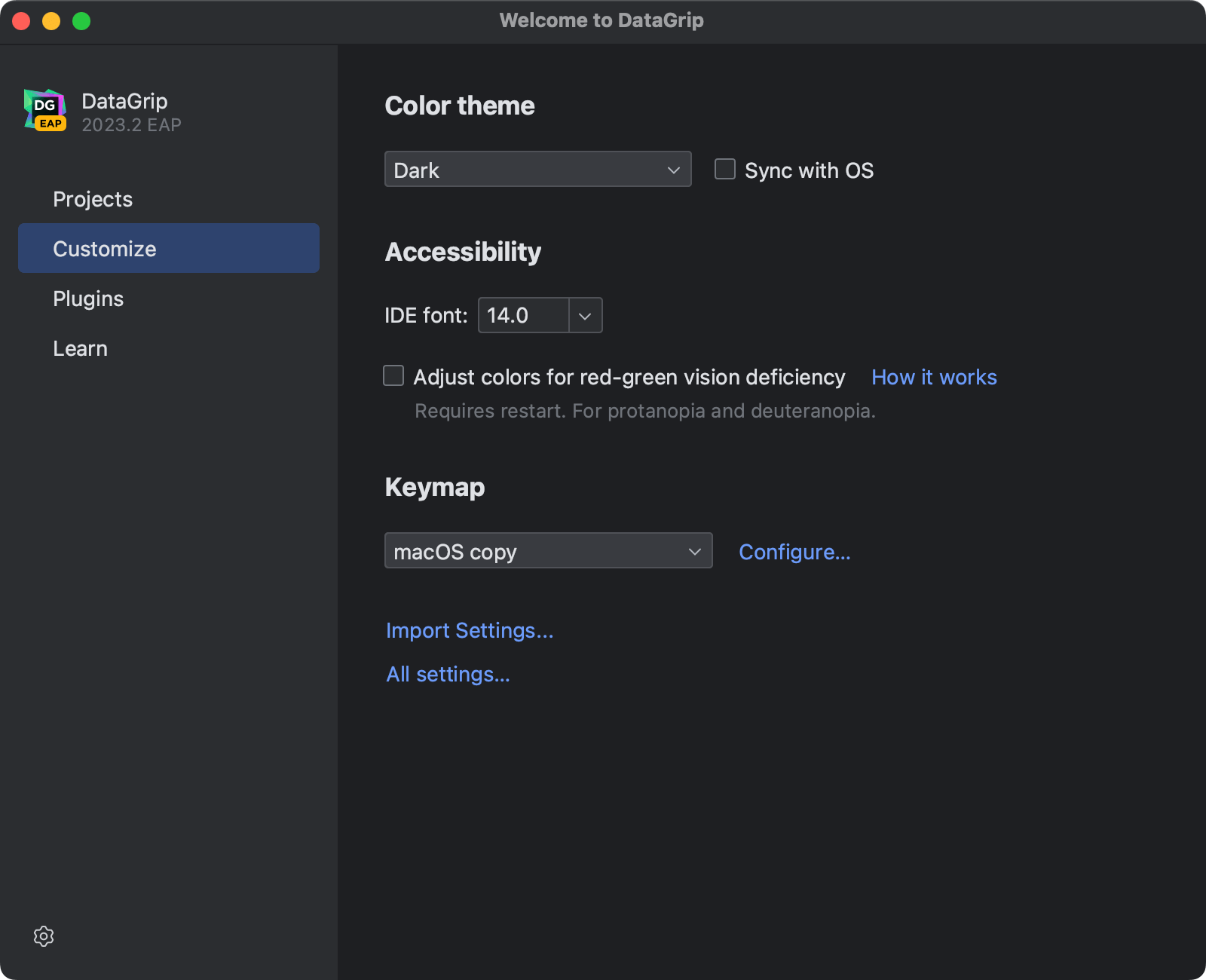The height and width of the screenshot is (980, 1206).
Task: Minimize the window using the yellow button
Action: pos(51,21)
